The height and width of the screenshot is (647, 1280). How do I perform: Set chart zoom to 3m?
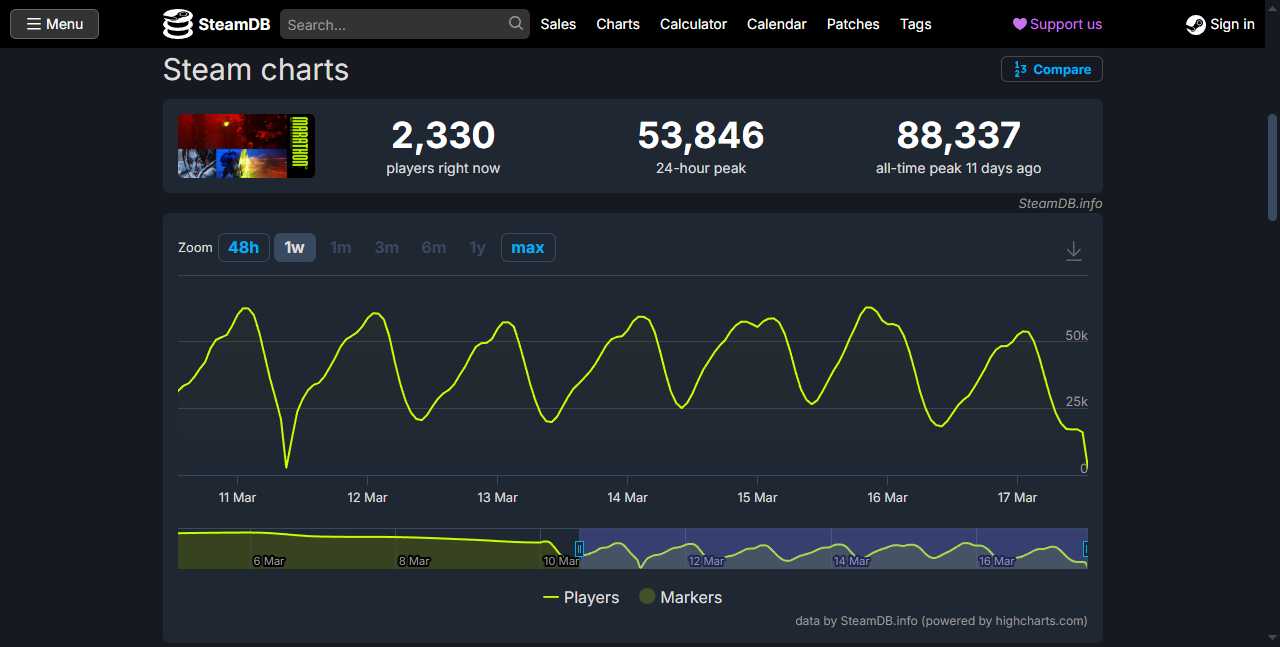pos(387,247)
